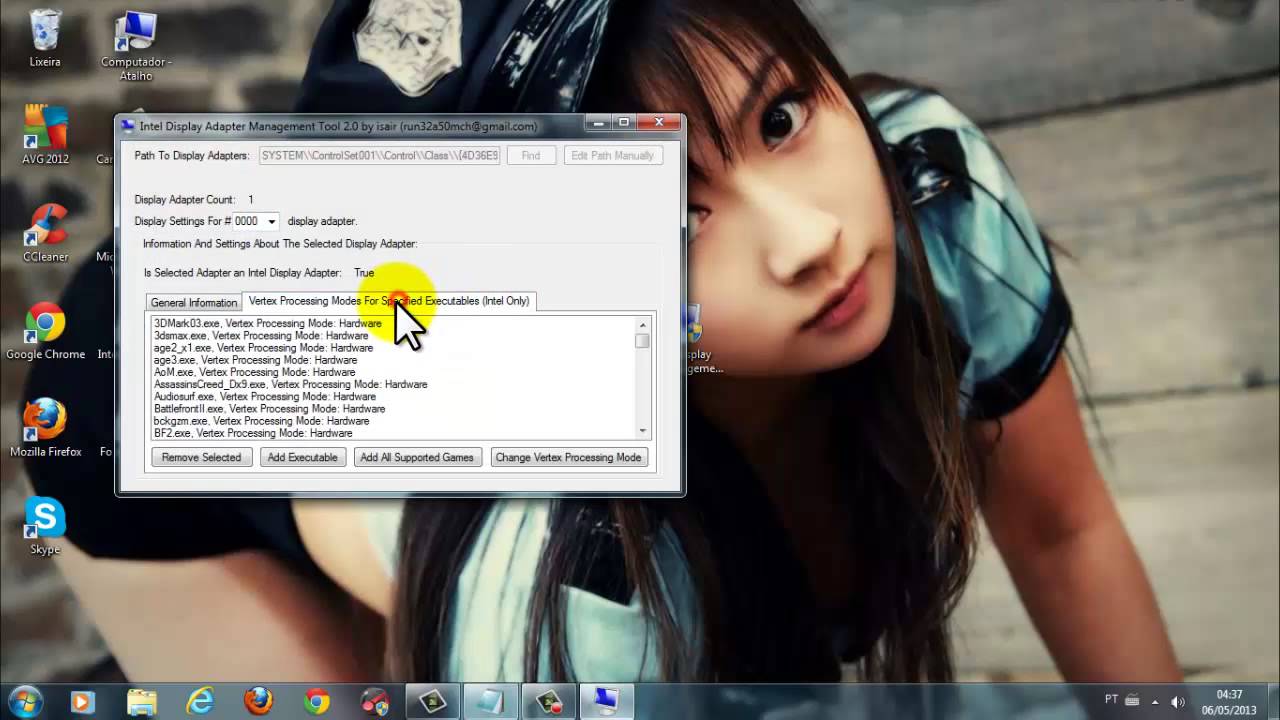Launch Chrome from the taskbar

coord(317,702)
